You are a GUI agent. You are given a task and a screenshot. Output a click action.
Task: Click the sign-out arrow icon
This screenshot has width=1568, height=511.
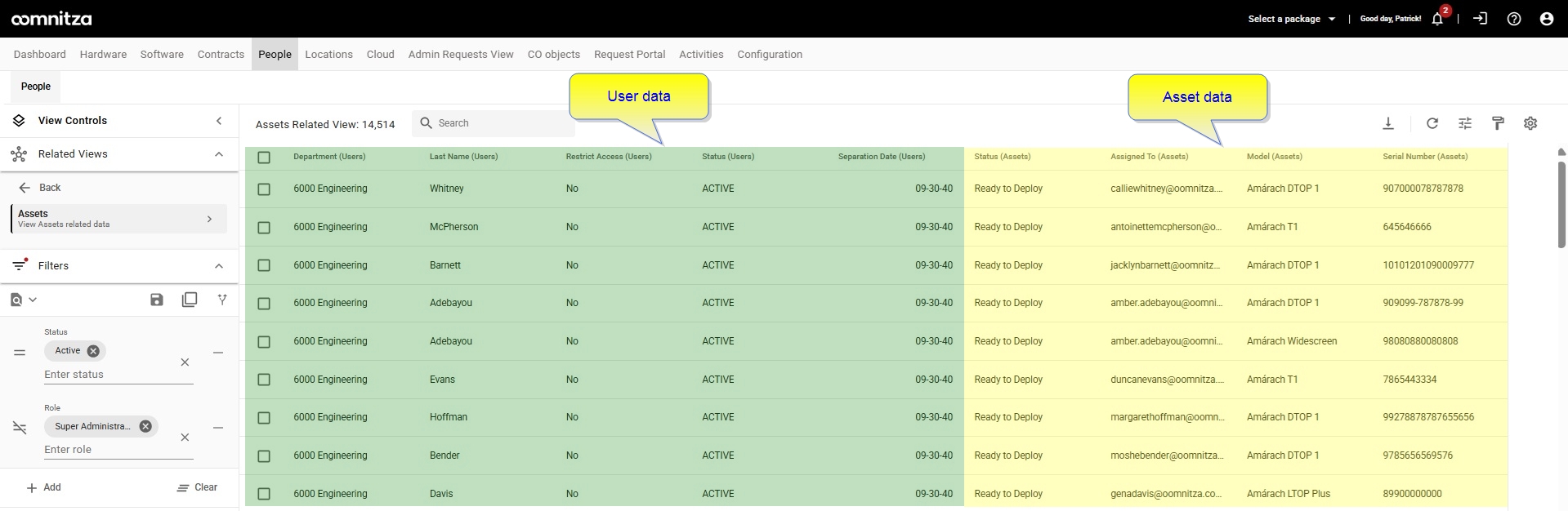click(1480, 18)
